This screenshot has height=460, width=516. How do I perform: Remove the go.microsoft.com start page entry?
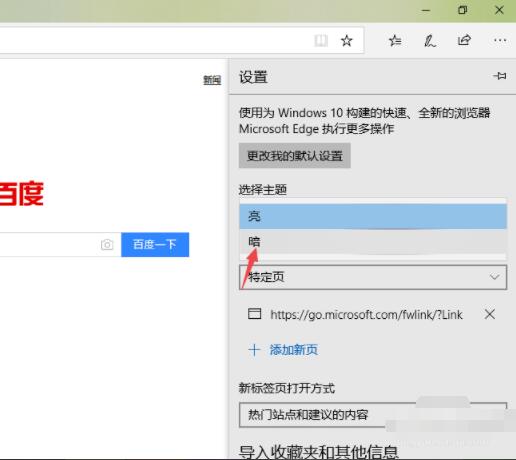[489, 314]
